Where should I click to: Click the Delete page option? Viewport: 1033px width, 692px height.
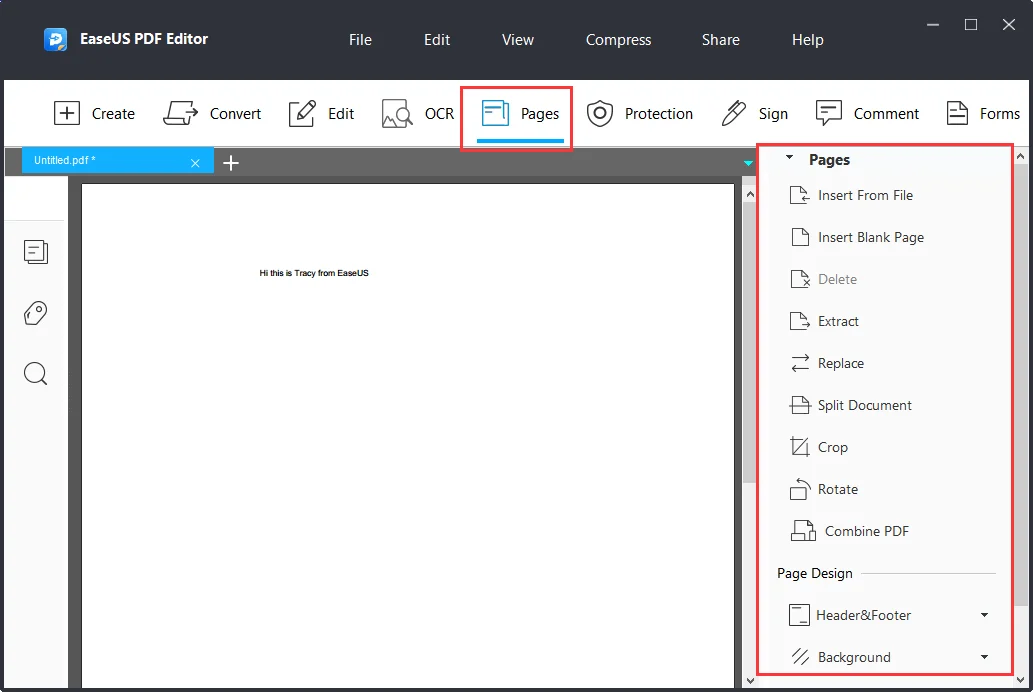(823, 279)
